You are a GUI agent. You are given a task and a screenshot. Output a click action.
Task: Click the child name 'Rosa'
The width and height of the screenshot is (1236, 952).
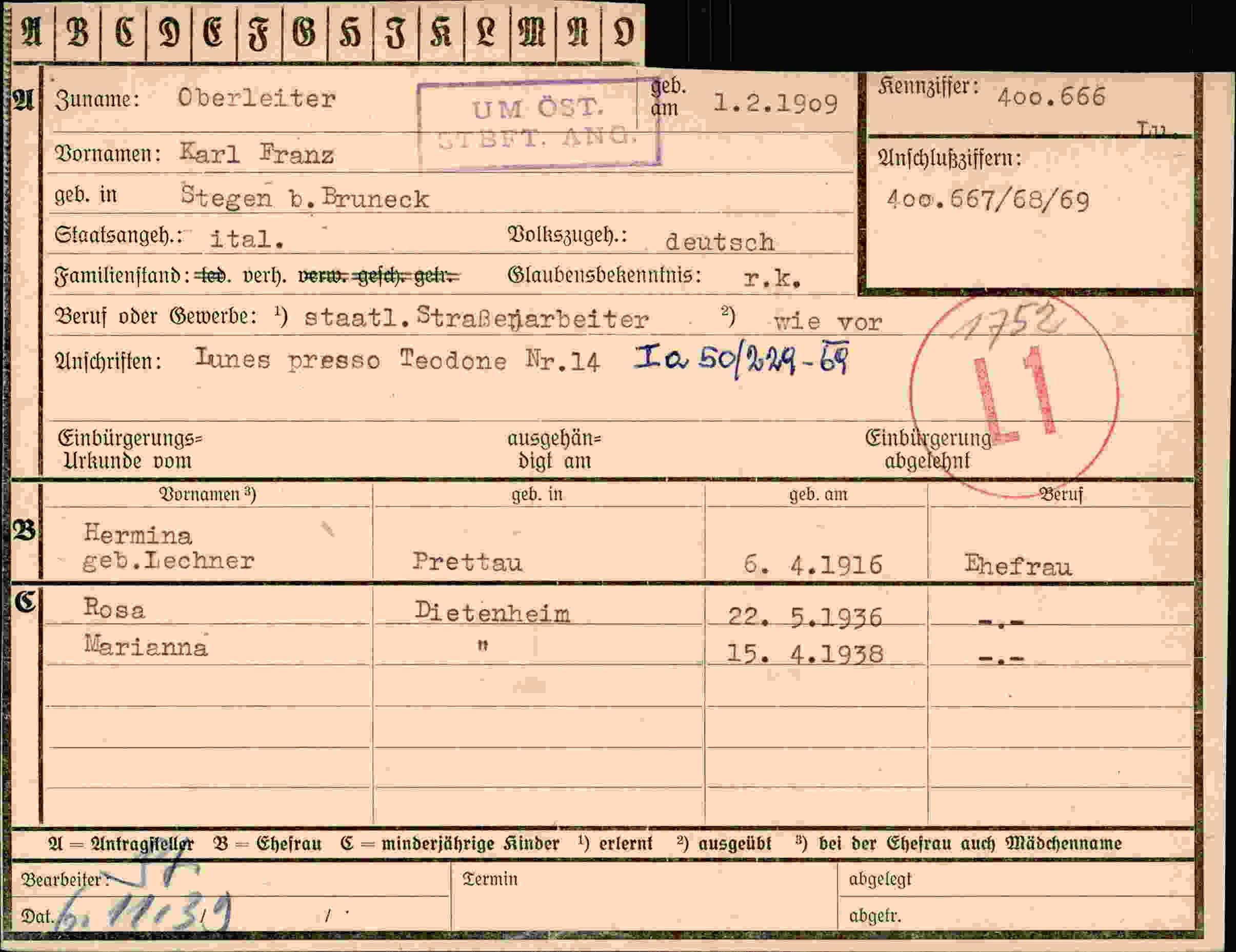coord(114,609)
